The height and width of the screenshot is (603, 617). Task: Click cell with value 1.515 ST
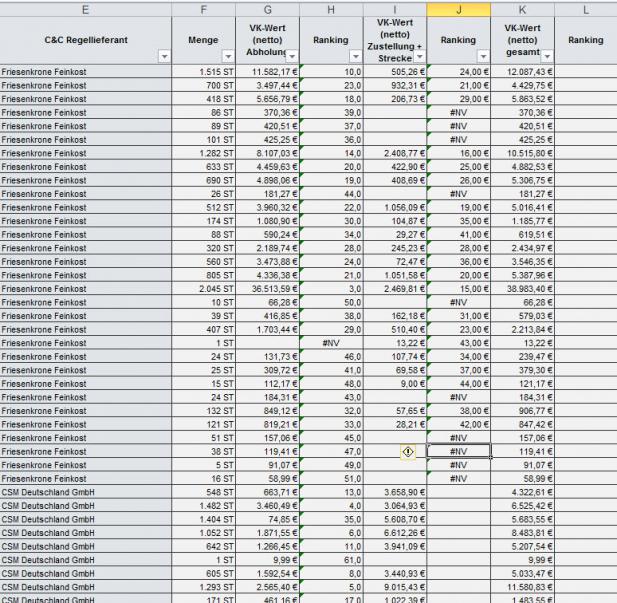(203, 72)
